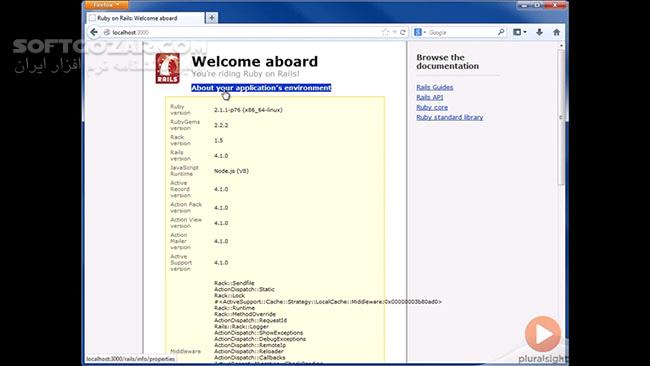Click the scrollbar up arrow
Image resolution: width=650 pixels, height=366 pixels.
point(561,45)
